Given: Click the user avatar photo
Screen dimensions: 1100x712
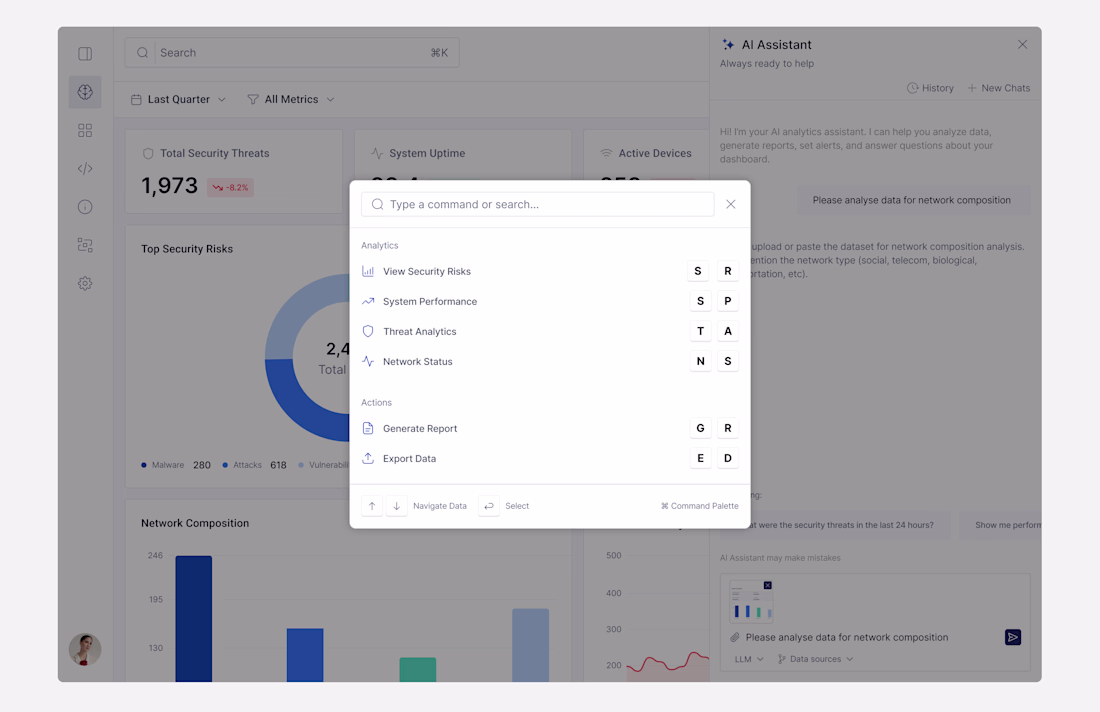Looking at the screenshot, I should click(85, 649).
